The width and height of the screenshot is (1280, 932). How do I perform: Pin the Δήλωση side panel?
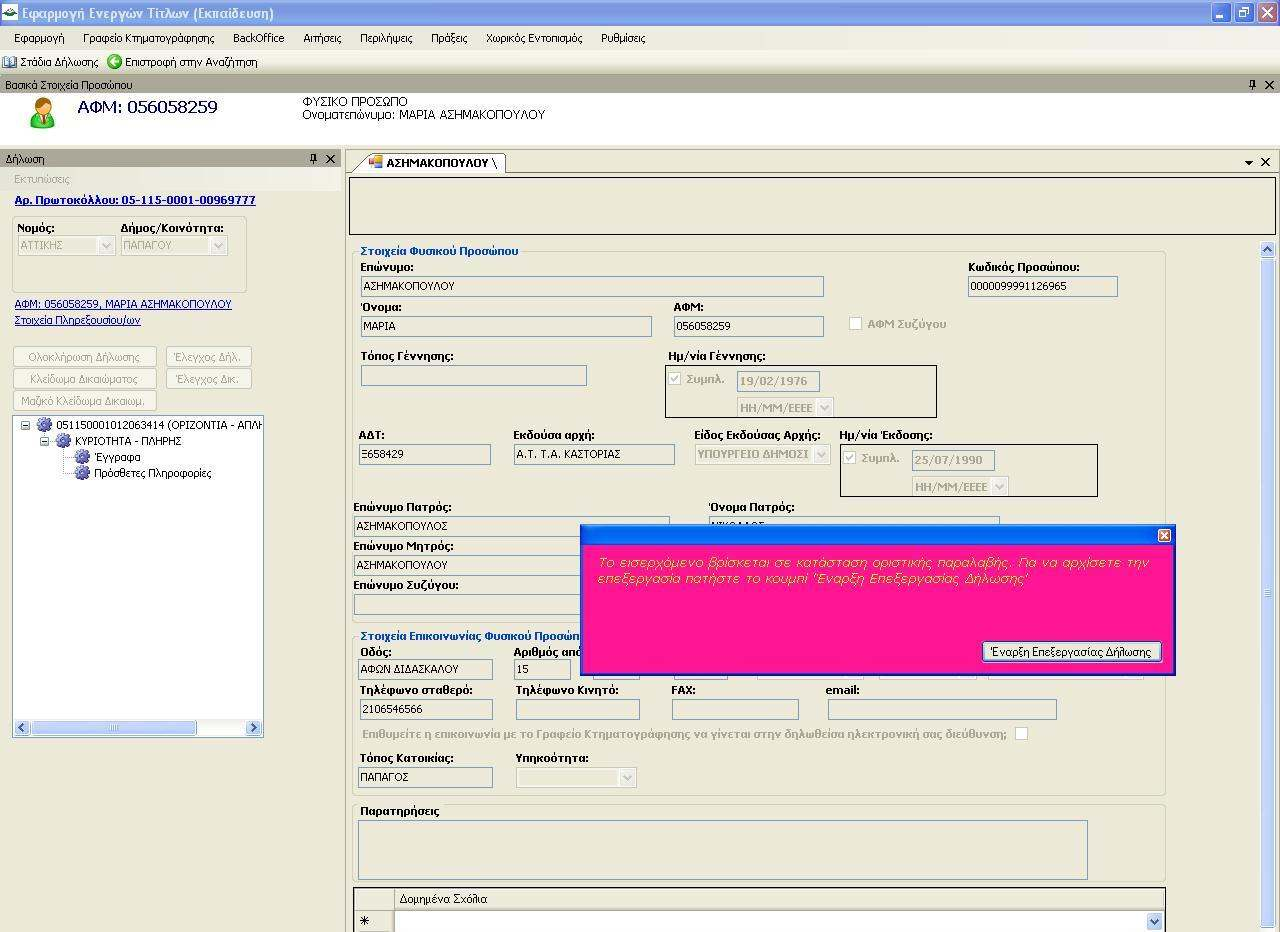[x=313, y=159]
